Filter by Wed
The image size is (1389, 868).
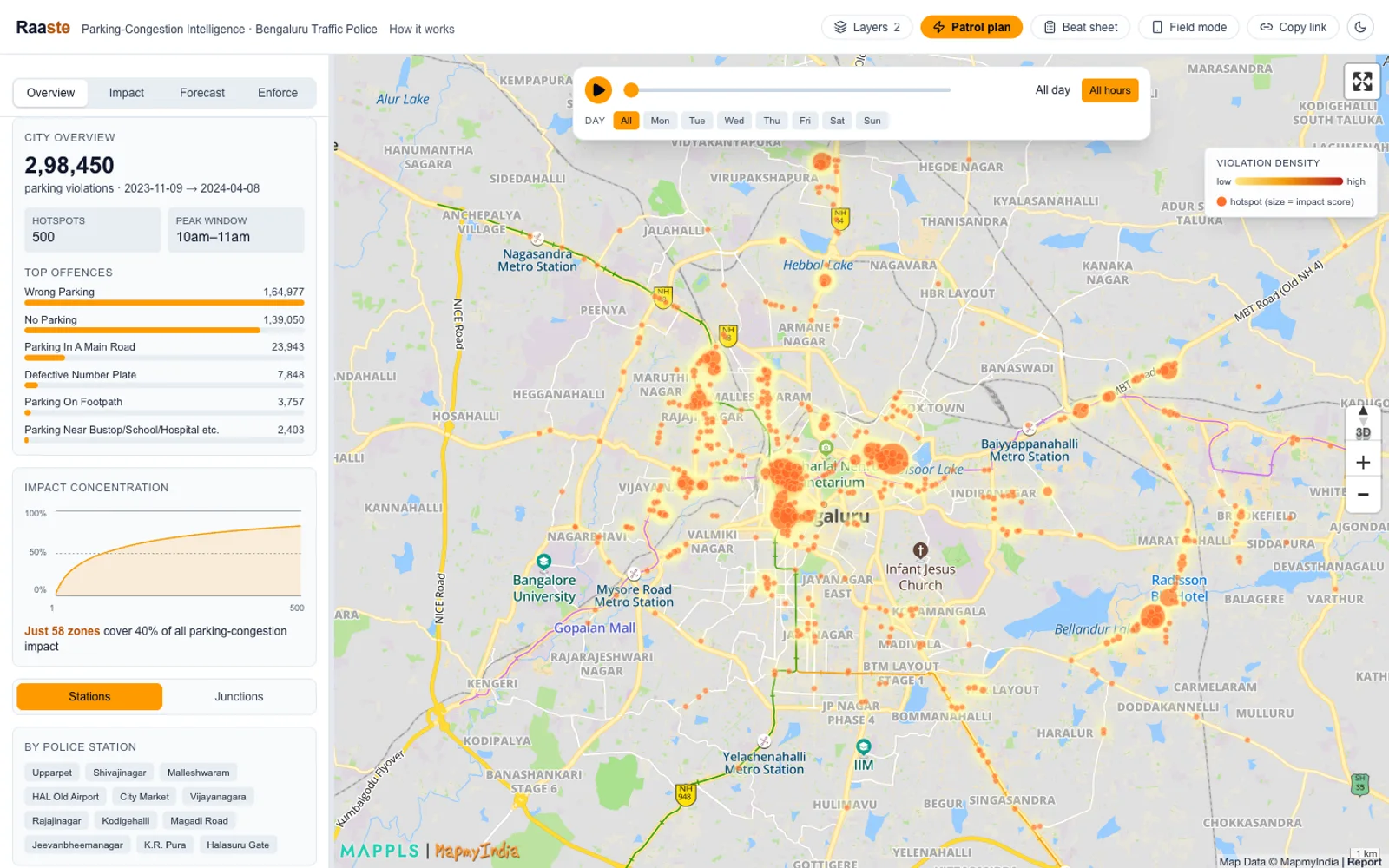click(x=734, y=121)
